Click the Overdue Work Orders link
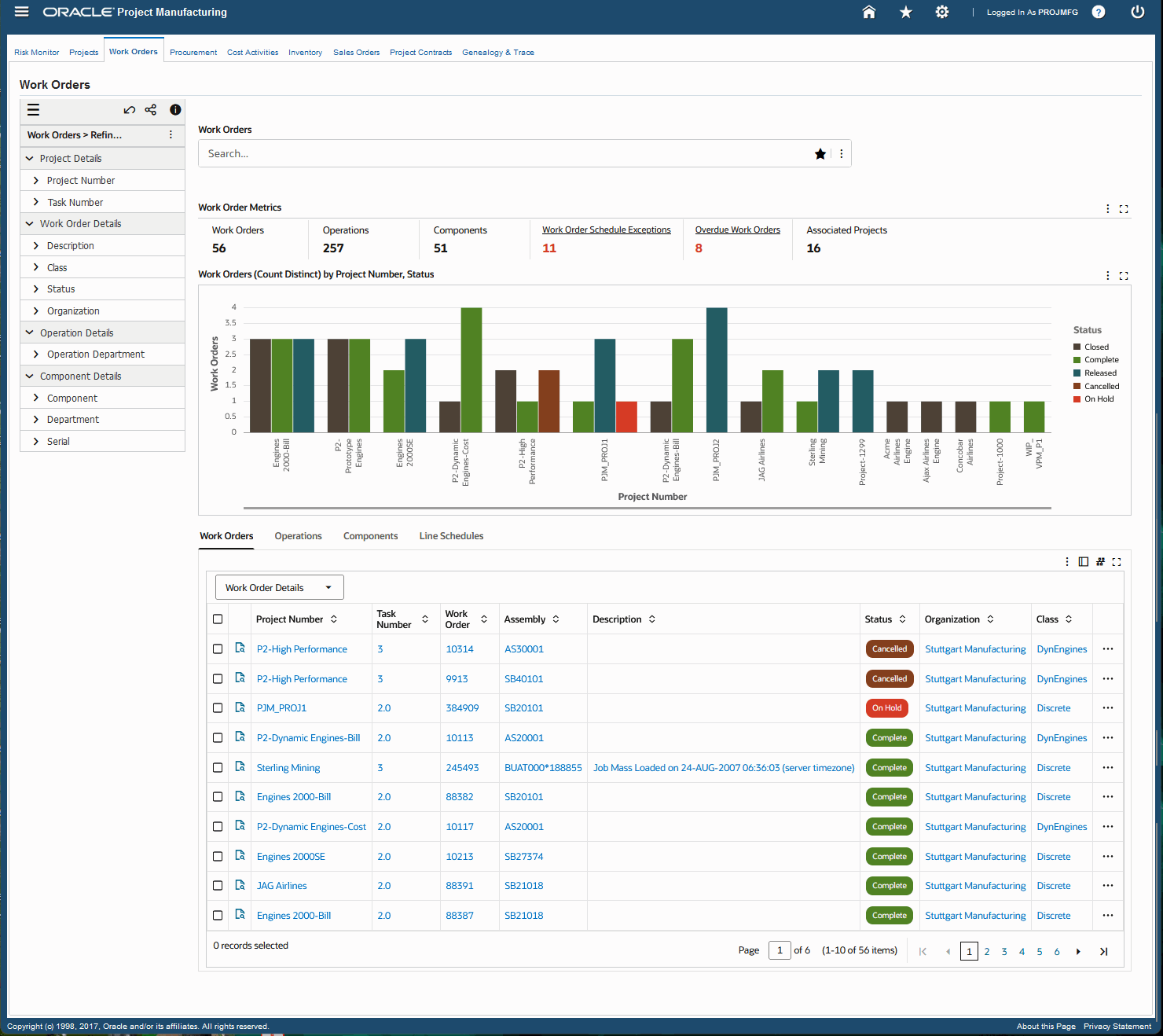 point(738,230)
